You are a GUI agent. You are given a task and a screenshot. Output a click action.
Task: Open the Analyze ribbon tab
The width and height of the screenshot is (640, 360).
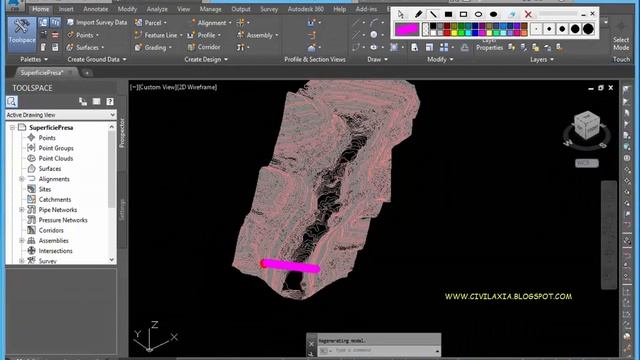point(157,9)
